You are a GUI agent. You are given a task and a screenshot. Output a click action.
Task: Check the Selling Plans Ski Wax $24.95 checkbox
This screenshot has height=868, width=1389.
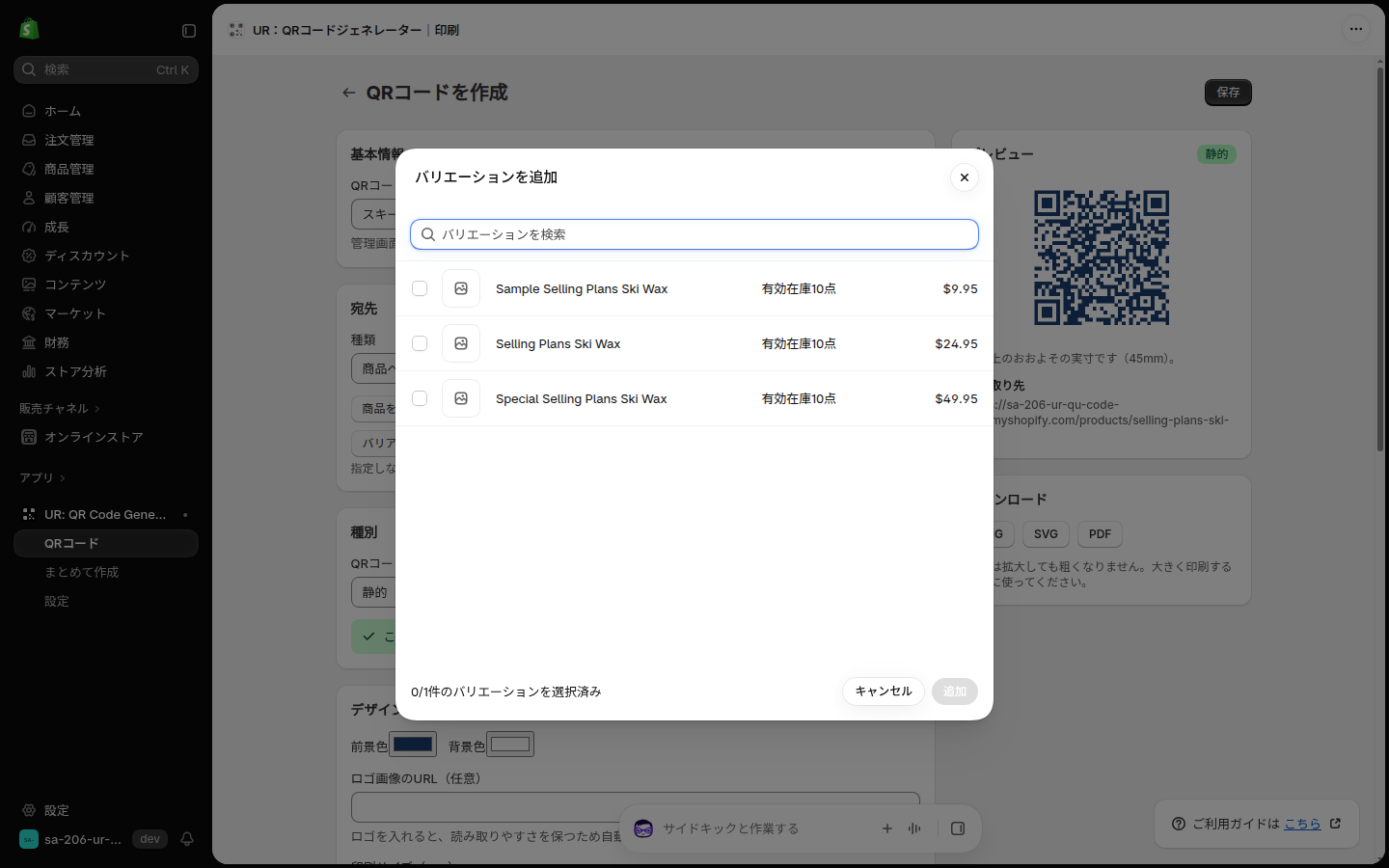(420, 343)
